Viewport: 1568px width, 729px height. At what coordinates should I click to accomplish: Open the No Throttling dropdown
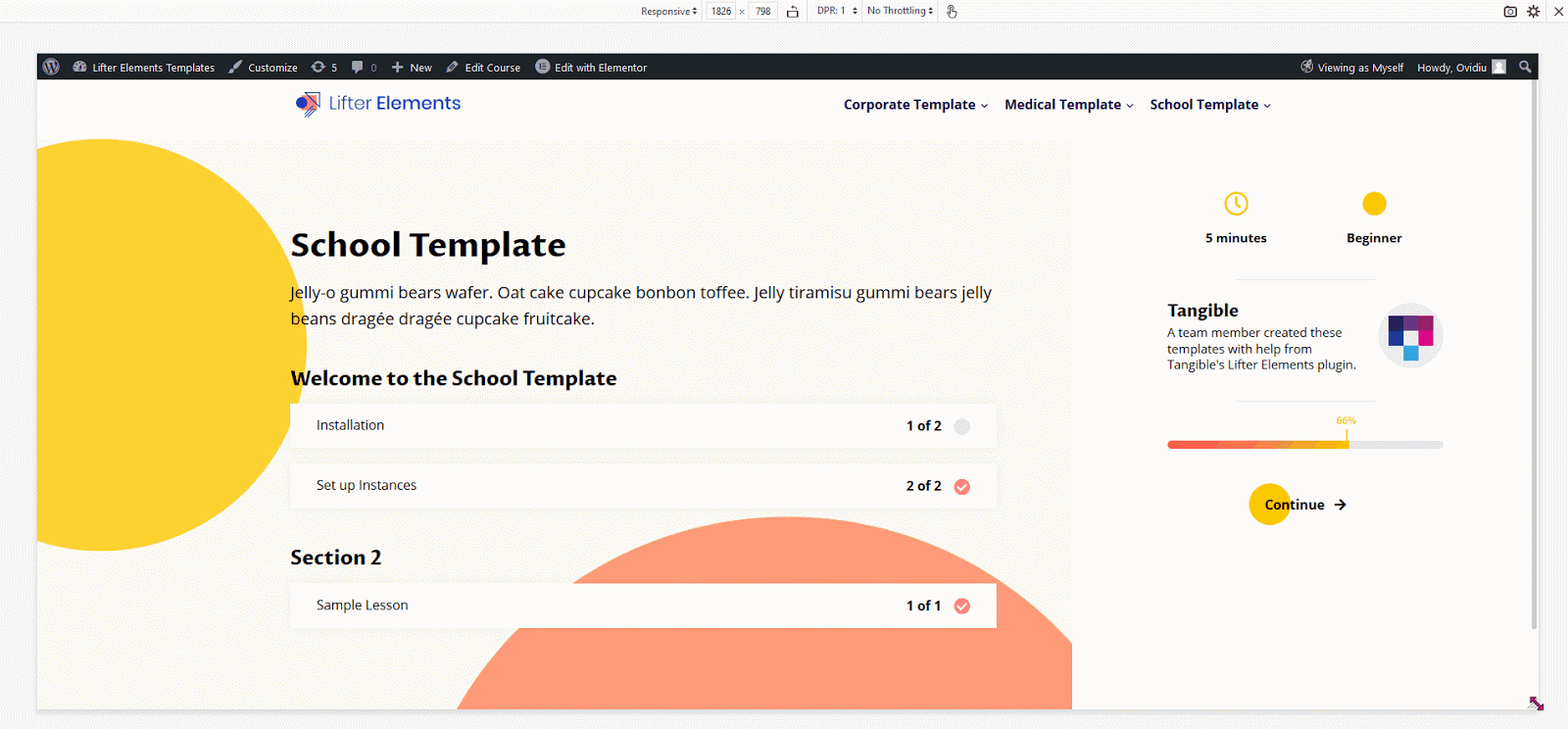900,11
